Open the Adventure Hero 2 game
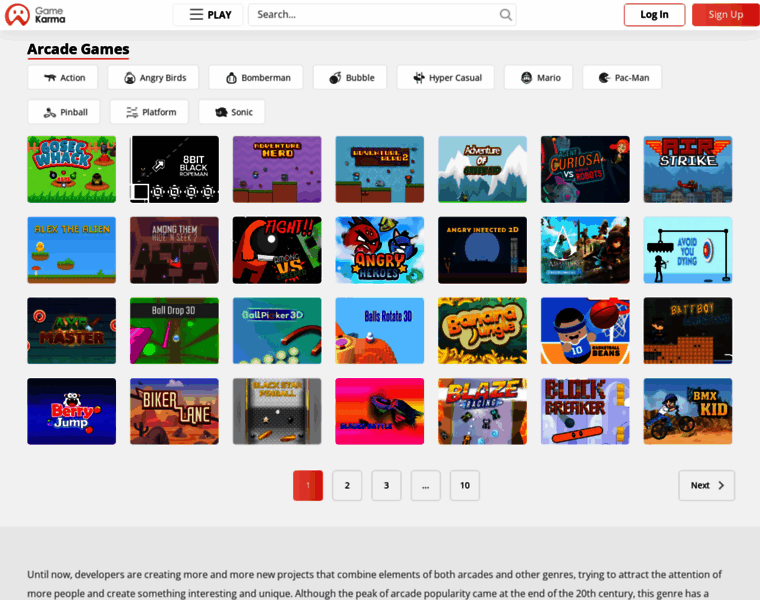Screen dimensions: 760x600 (380, 169)
